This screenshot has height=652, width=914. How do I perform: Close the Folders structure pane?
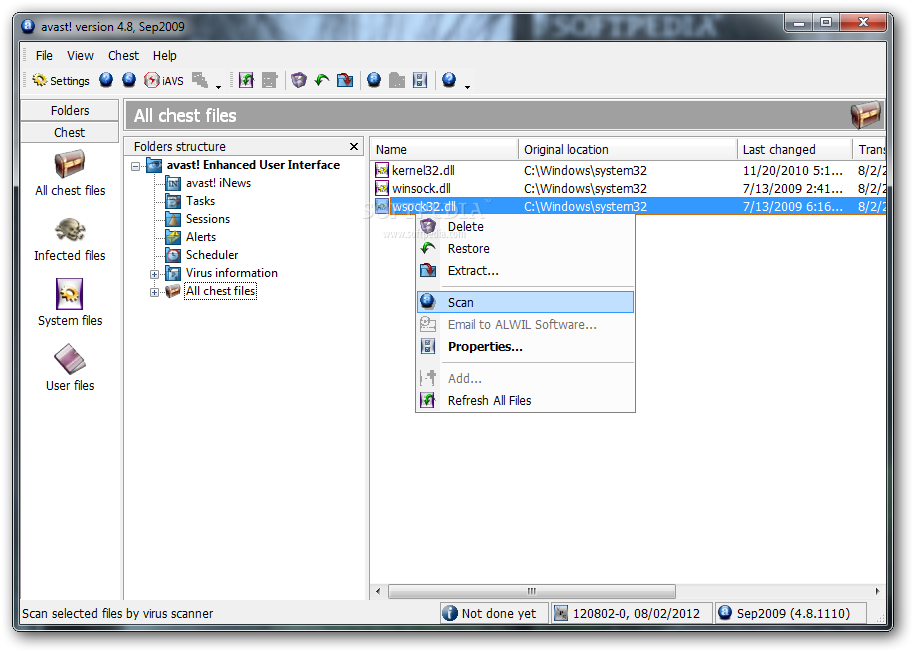(354, 146)
